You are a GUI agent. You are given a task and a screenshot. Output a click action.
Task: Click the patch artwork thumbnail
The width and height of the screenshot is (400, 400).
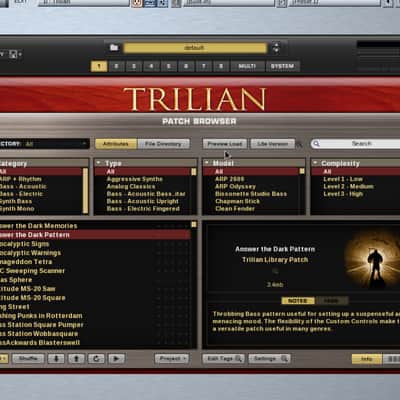click(373, 258)
